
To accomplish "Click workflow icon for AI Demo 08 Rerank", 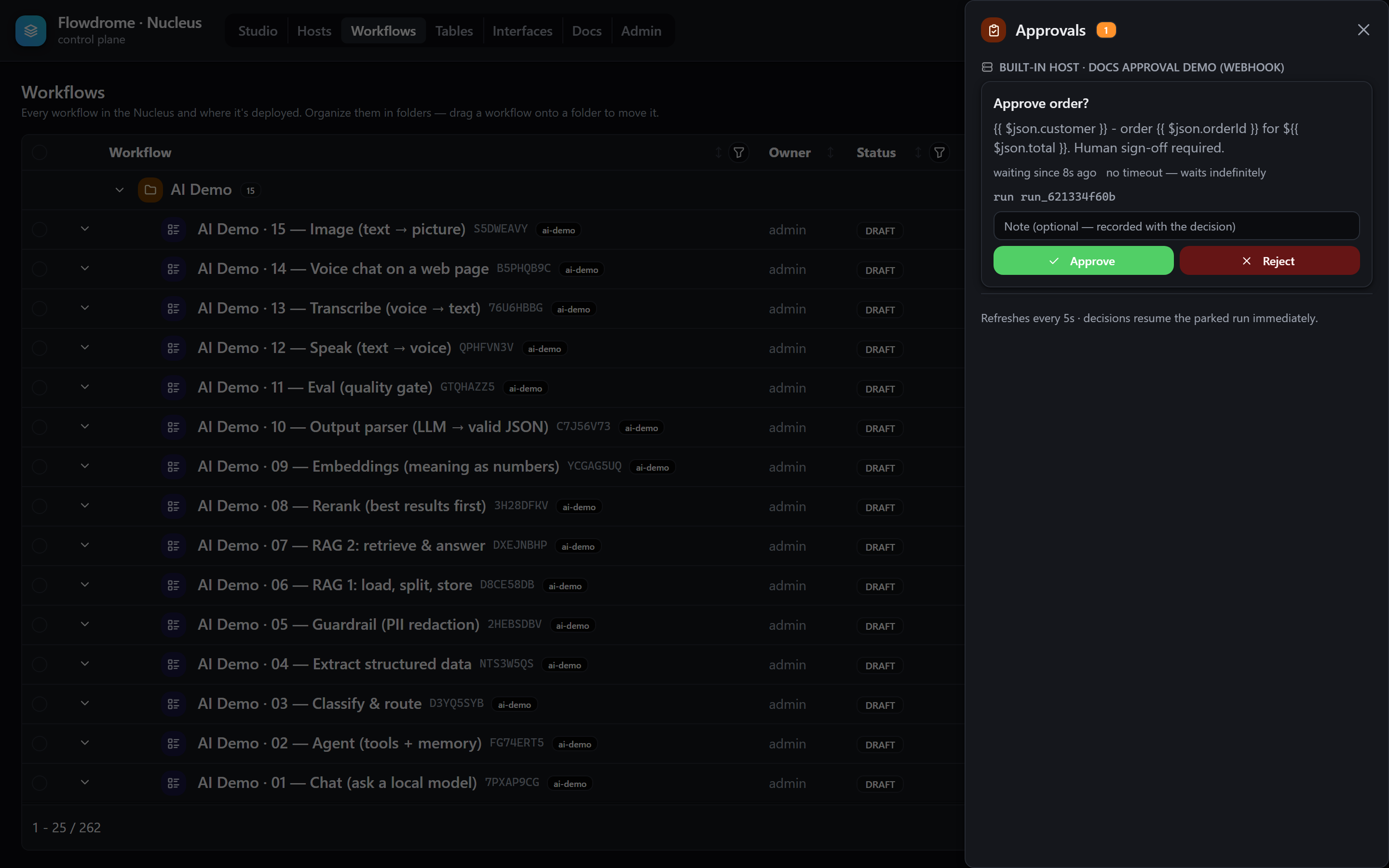I will (x=173, y=507).
